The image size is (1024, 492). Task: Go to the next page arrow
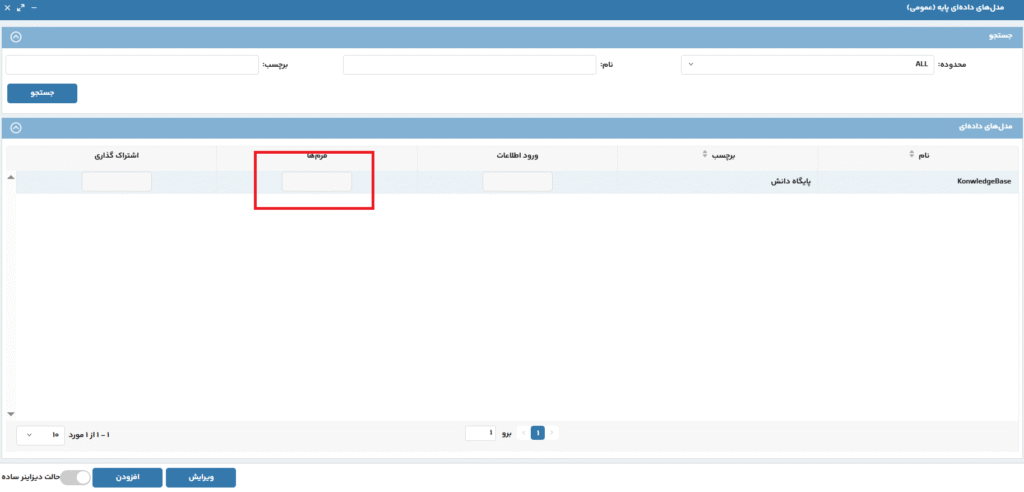point(523,433)
